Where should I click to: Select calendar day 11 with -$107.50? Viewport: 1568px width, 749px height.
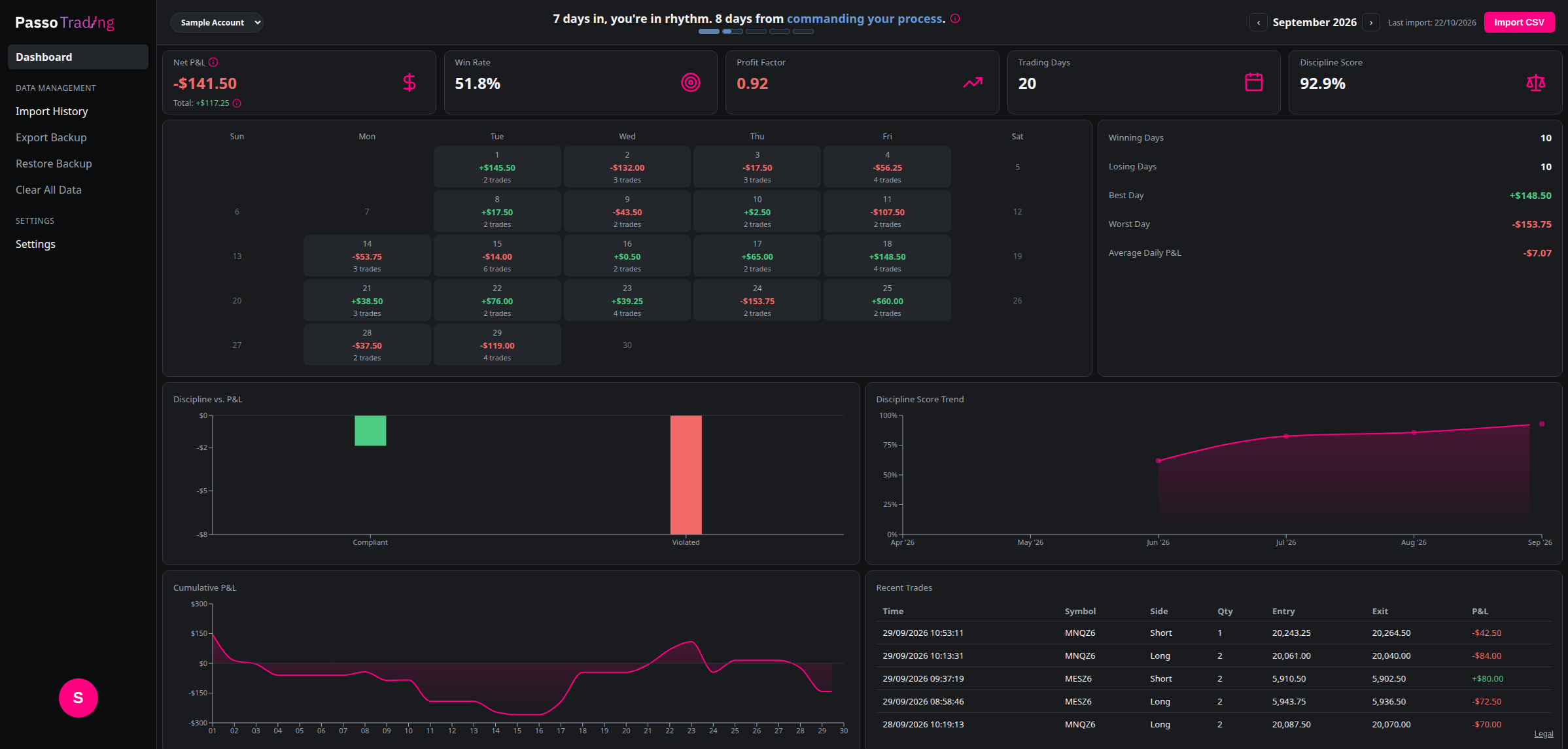click(x=887, y=211)
